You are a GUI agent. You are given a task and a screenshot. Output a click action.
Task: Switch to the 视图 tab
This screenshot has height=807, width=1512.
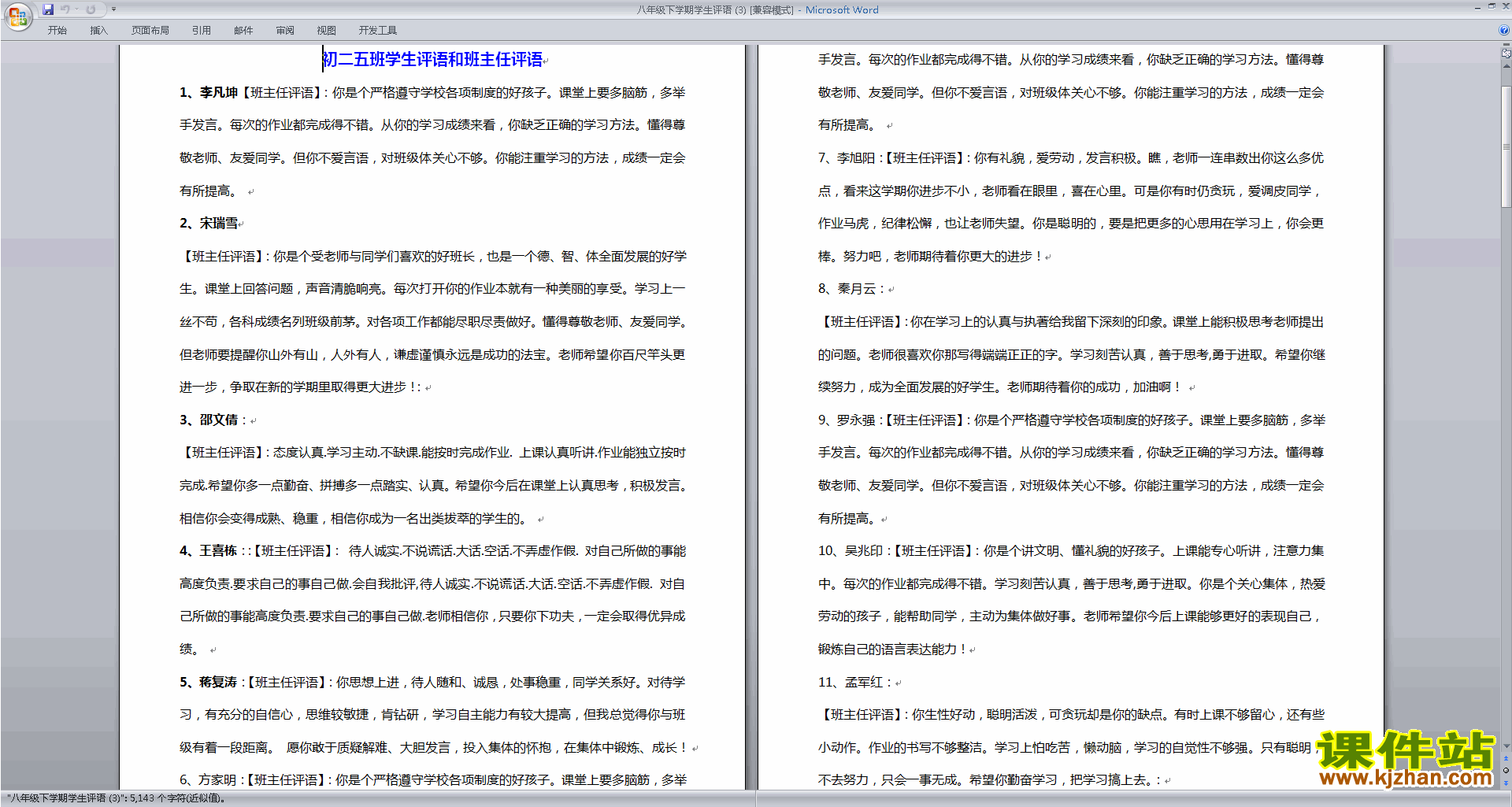tap(326, 31)
